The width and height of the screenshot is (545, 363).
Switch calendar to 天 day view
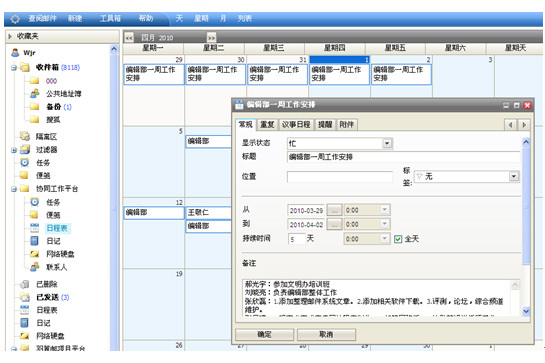(179, 18)
